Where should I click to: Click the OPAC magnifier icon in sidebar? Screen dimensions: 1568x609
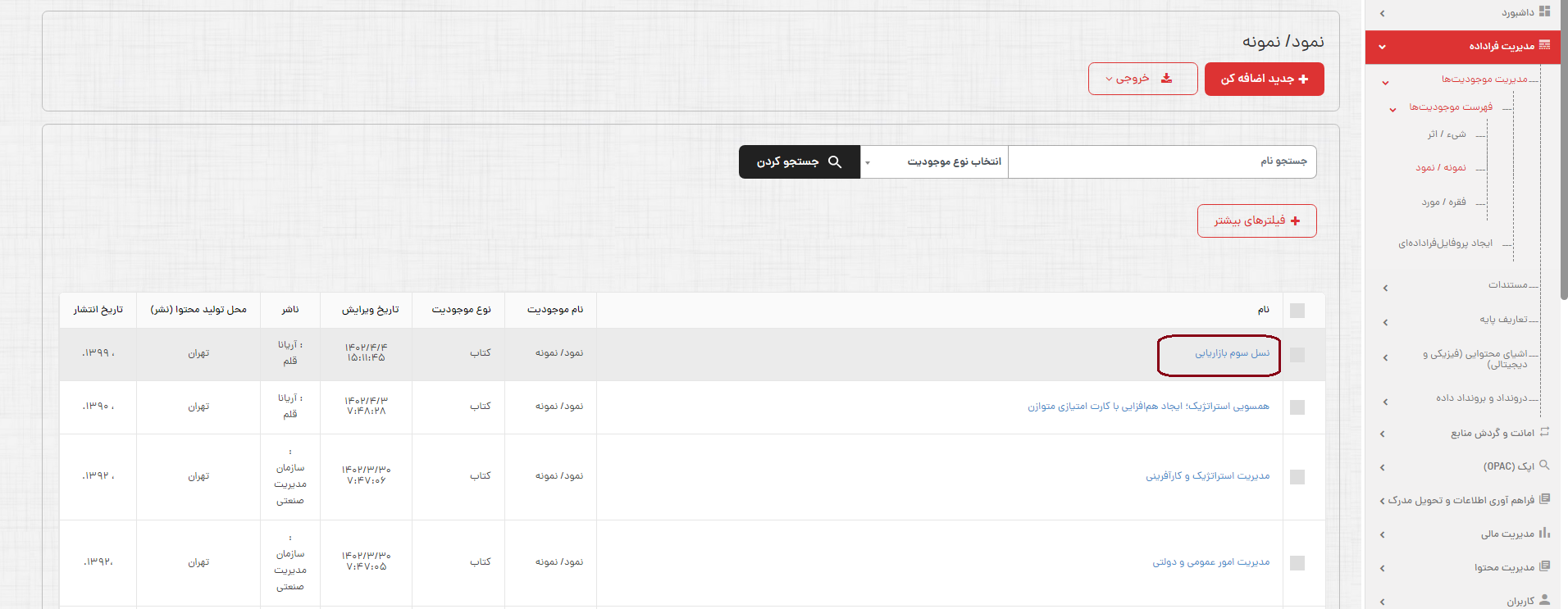click(1544, 465)
